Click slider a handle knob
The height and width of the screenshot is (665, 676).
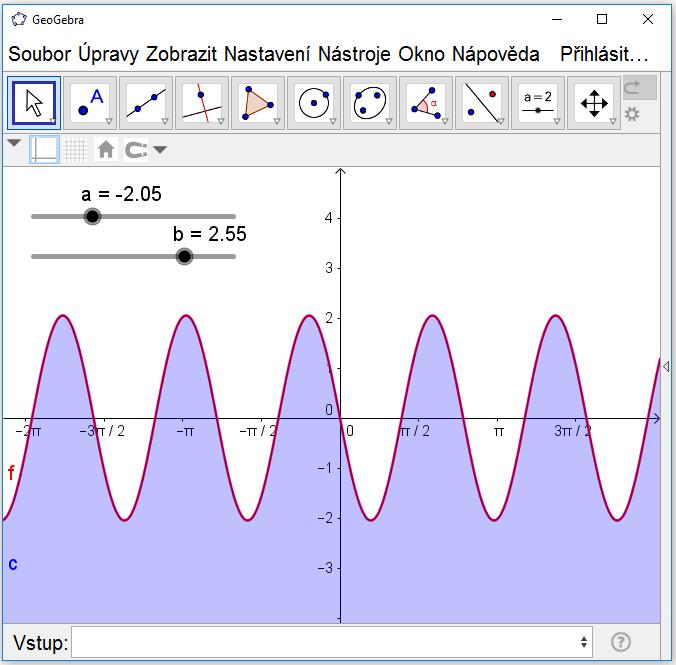coord(92,216)
